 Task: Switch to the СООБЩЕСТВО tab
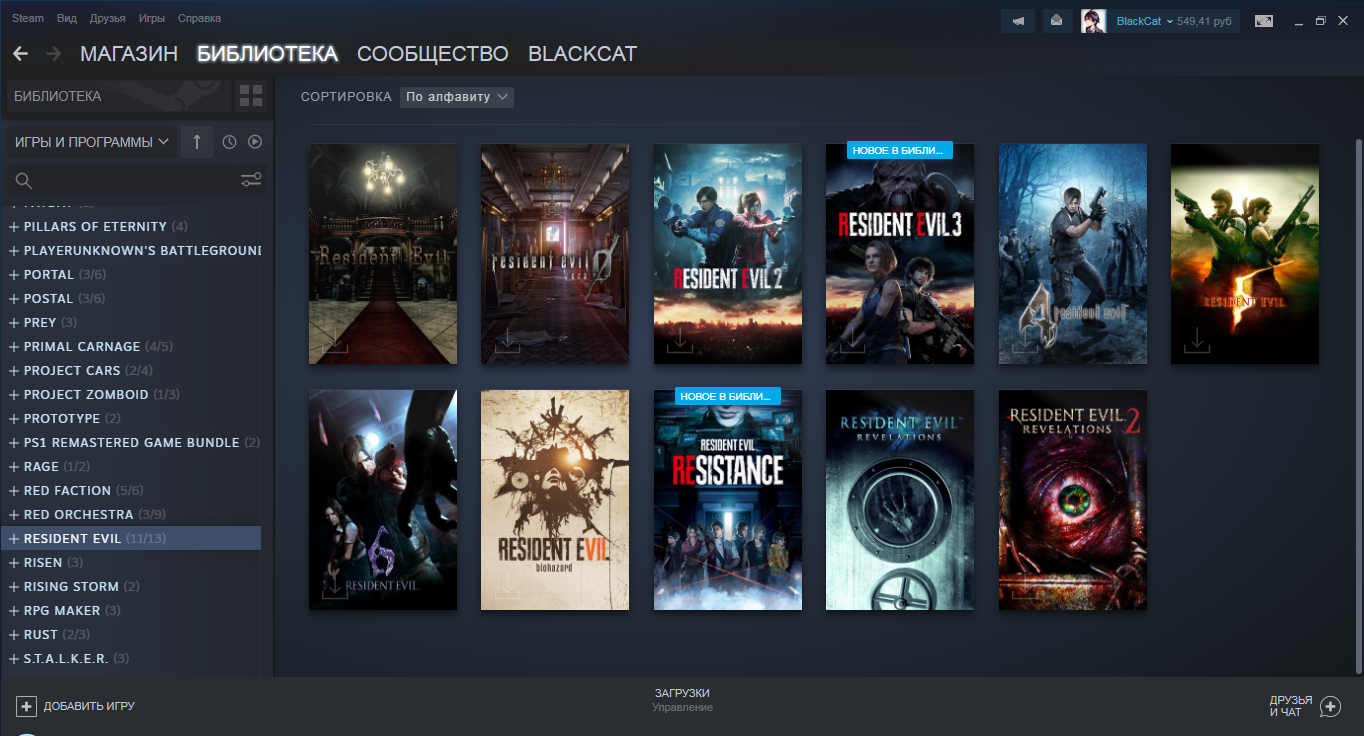pyautogui.click(x=433, y=54)
